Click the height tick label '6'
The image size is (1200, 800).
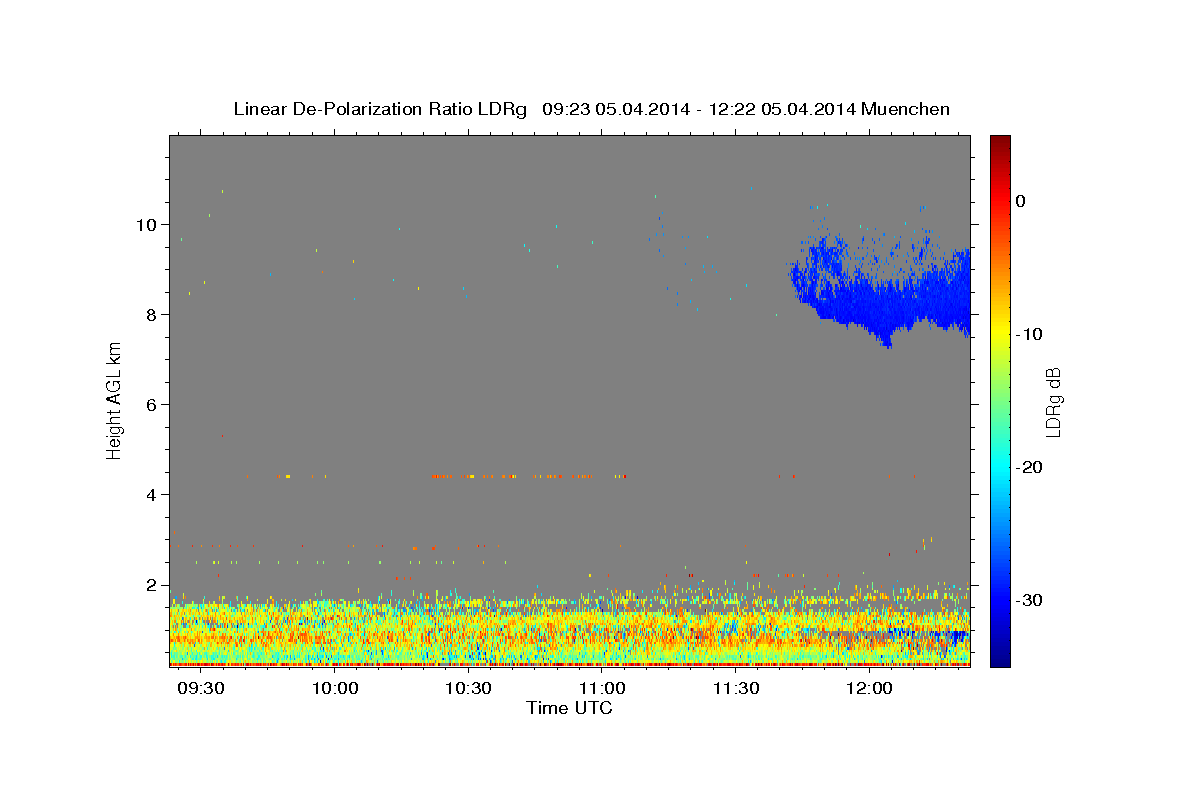pos(151,404)
